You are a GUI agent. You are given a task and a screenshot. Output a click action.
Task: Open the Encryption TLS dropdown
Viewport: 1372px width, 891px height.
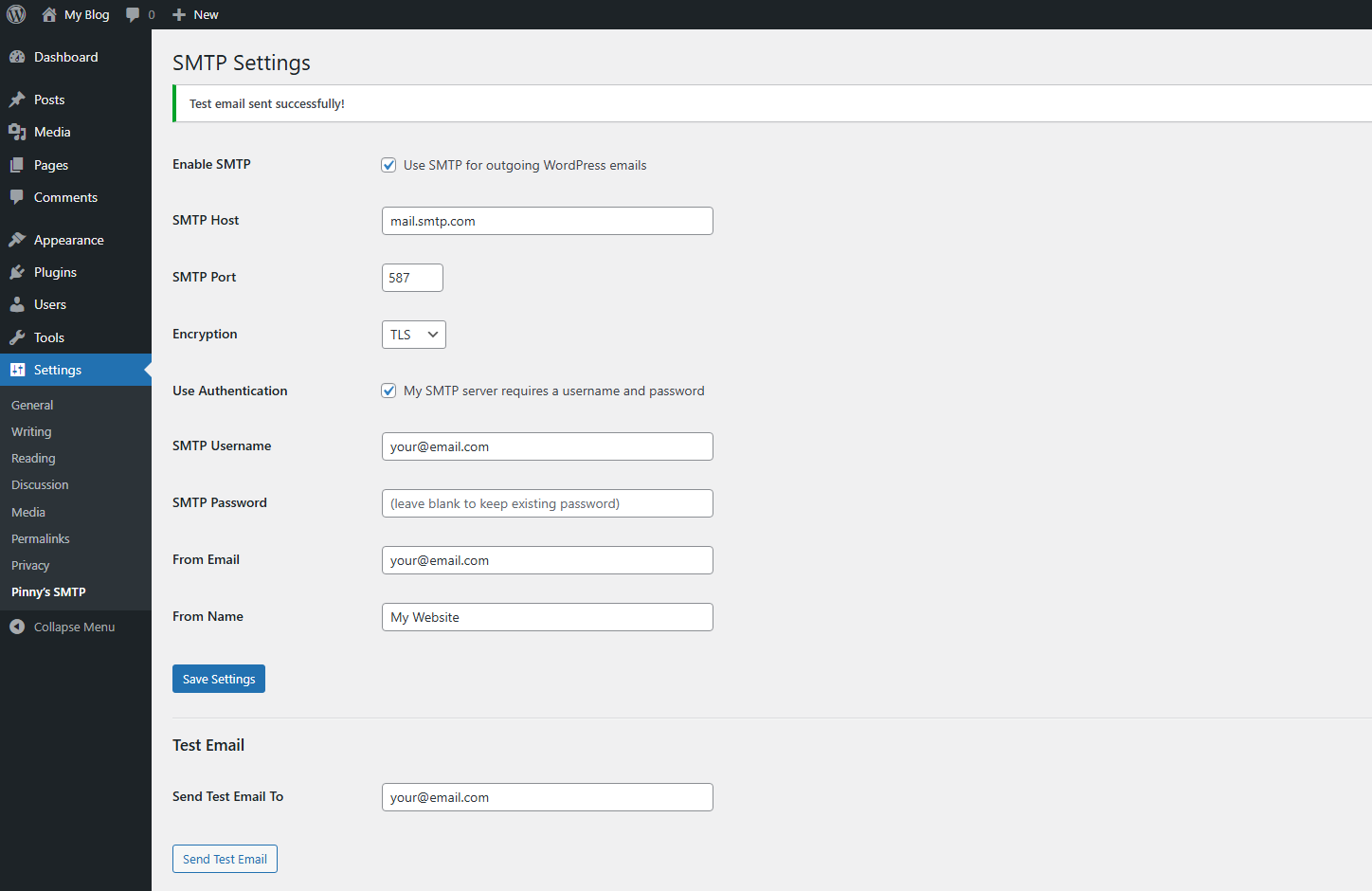coord(413,335)
